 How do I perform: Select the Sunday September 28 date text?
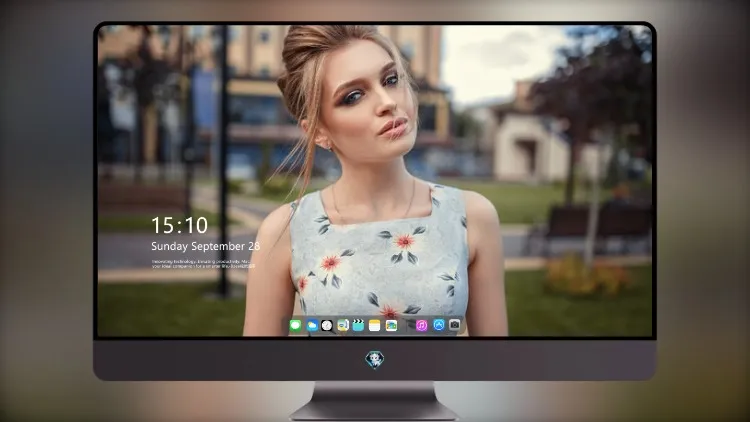pos(206,246)
